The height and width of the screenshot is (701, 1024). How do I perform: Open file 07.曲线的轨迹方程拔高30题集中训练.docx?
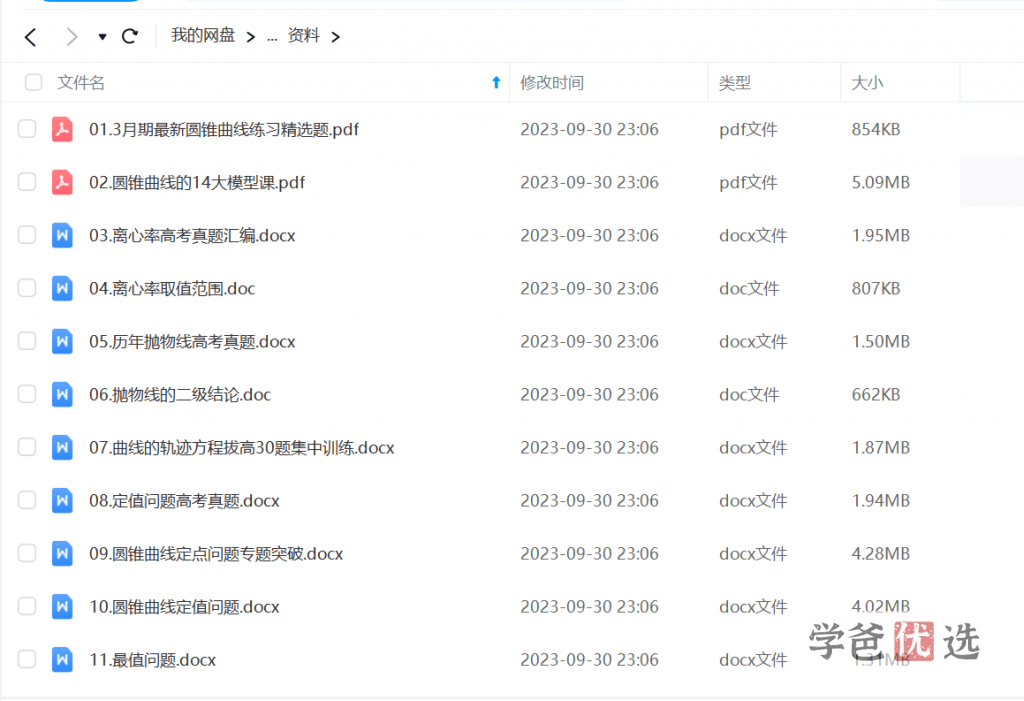[242, 448]
